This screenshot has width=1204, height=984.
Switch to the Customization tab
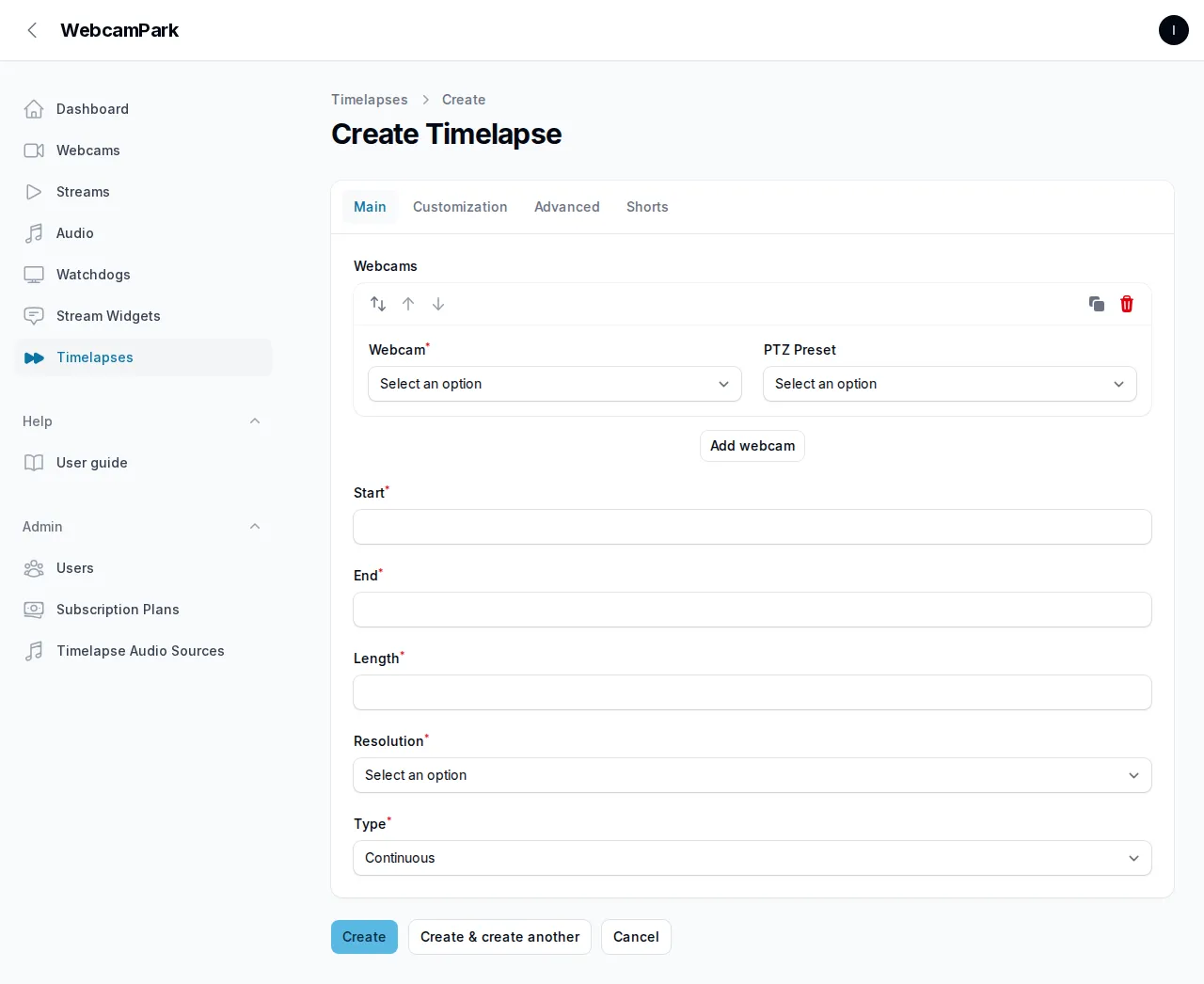pyautogui.click(x=460, y=207)
